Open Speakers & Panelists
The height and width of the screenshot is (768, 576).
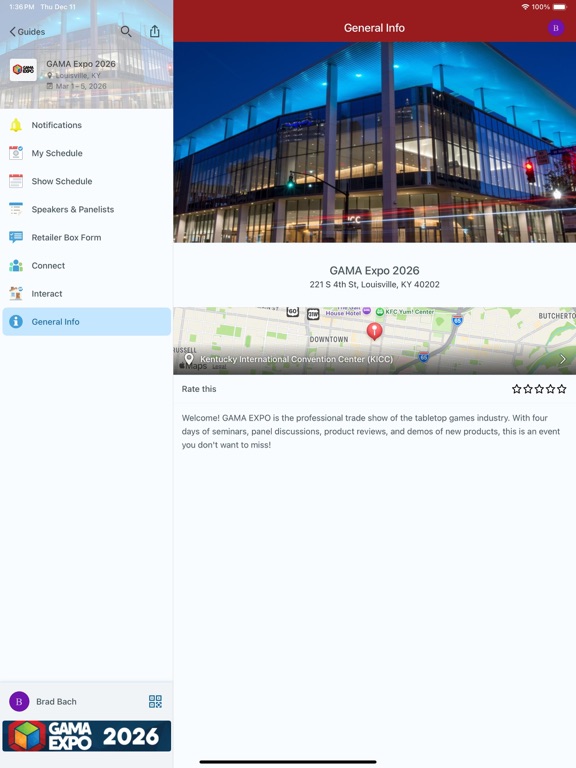coord(87,209)
